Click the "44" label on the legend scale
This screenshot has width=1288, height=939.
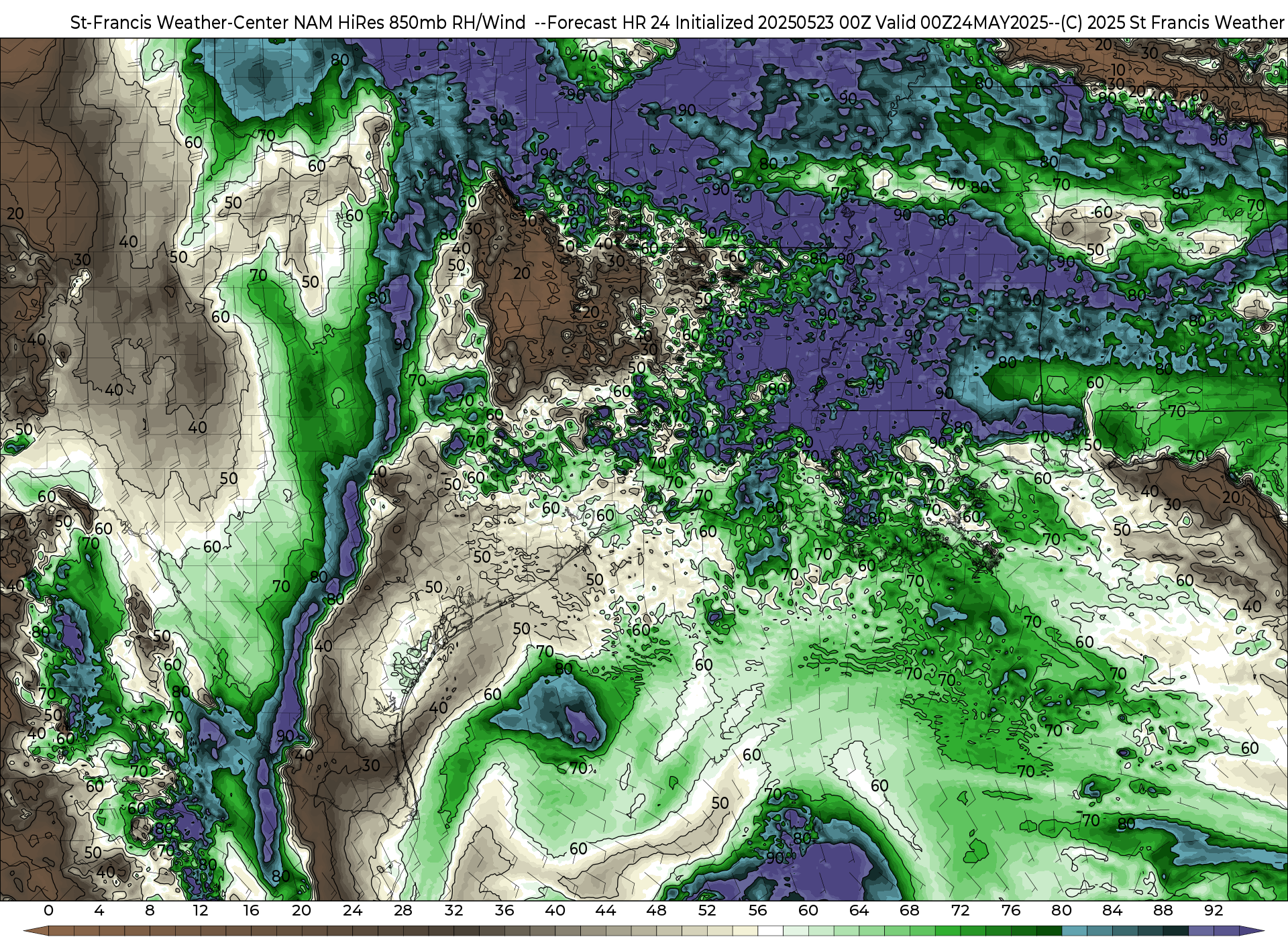pos(606,911)
